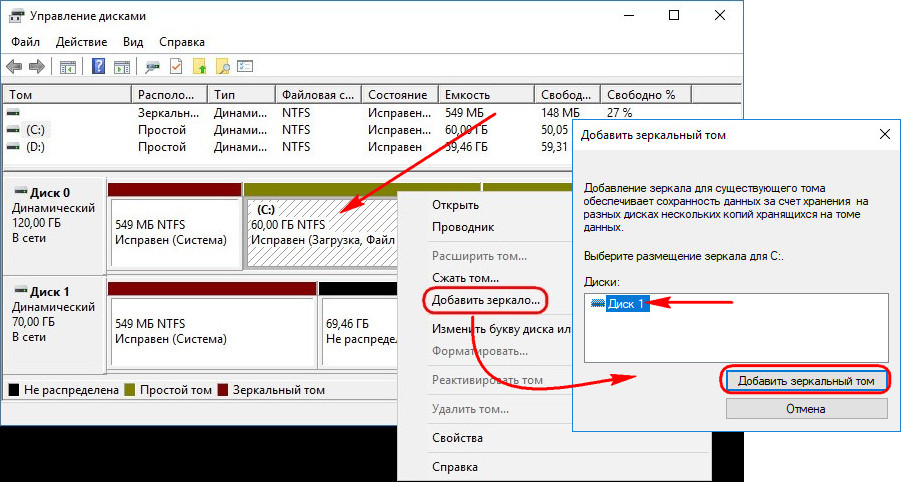Screen dimensions: 901x482
Task: Choose Добавить зеркало from context menu
Action: coord(485,299)
